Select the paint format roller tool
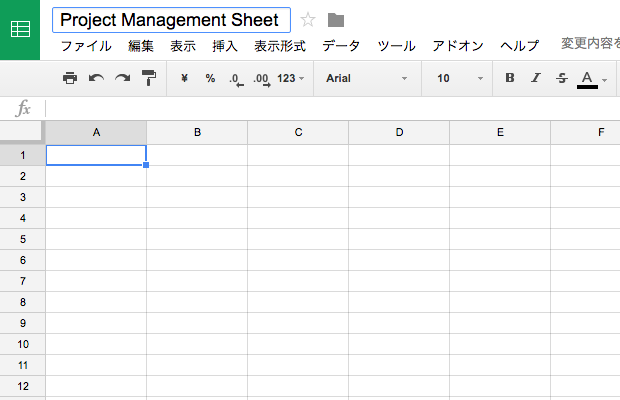The height and width of the screenshot is (400, 620). [149, 78]
